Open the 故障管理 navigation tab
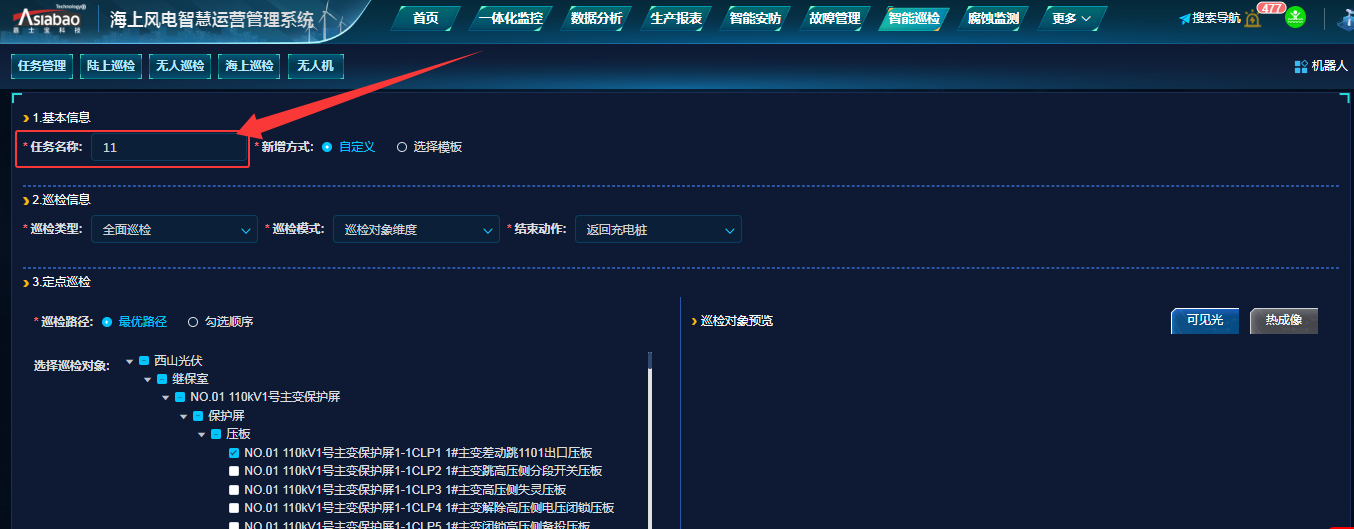The width and height of the screenshot is (1354, 529). [x=834, y=18]
